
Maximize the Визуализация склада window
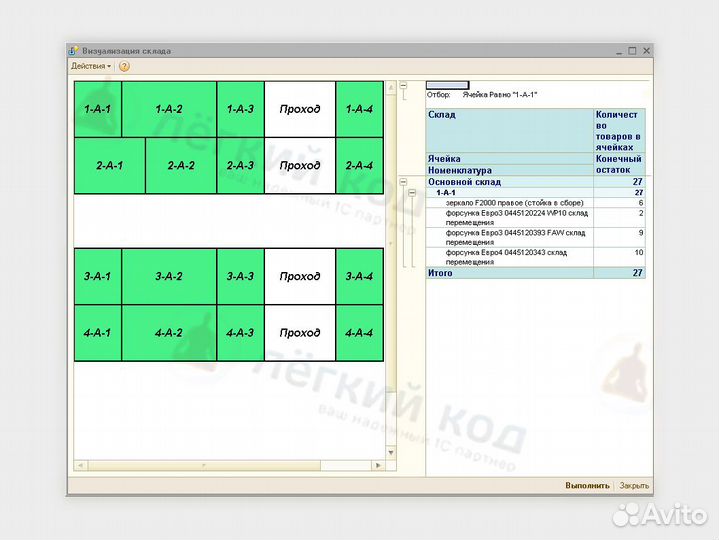click(631, 50)
